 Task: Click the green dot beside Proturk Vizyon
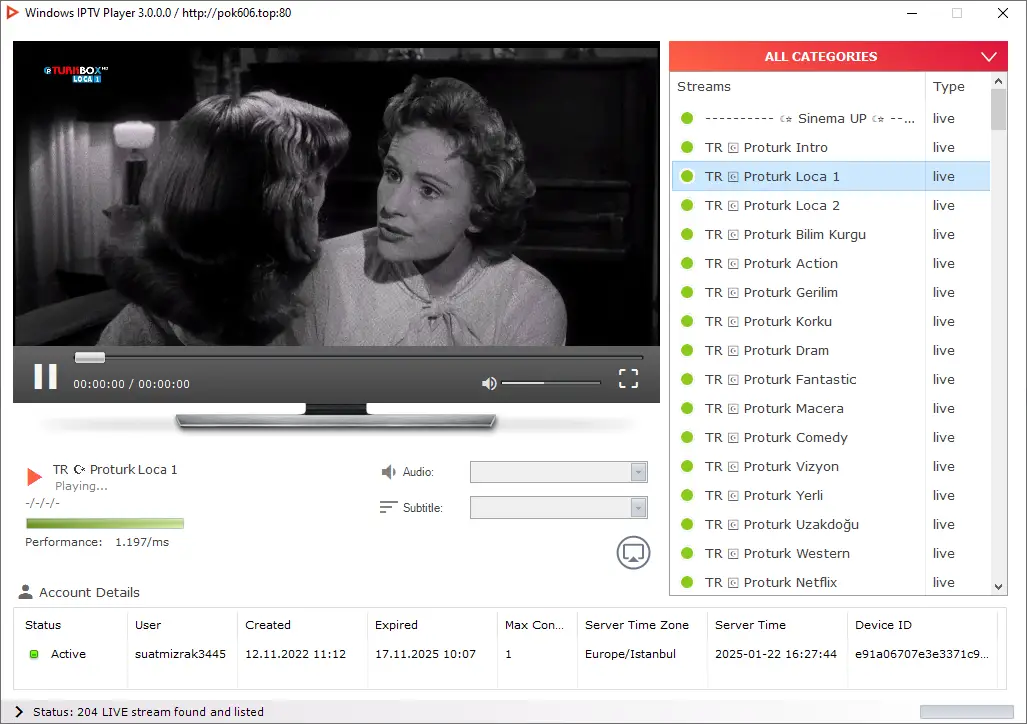click(687, 467)
